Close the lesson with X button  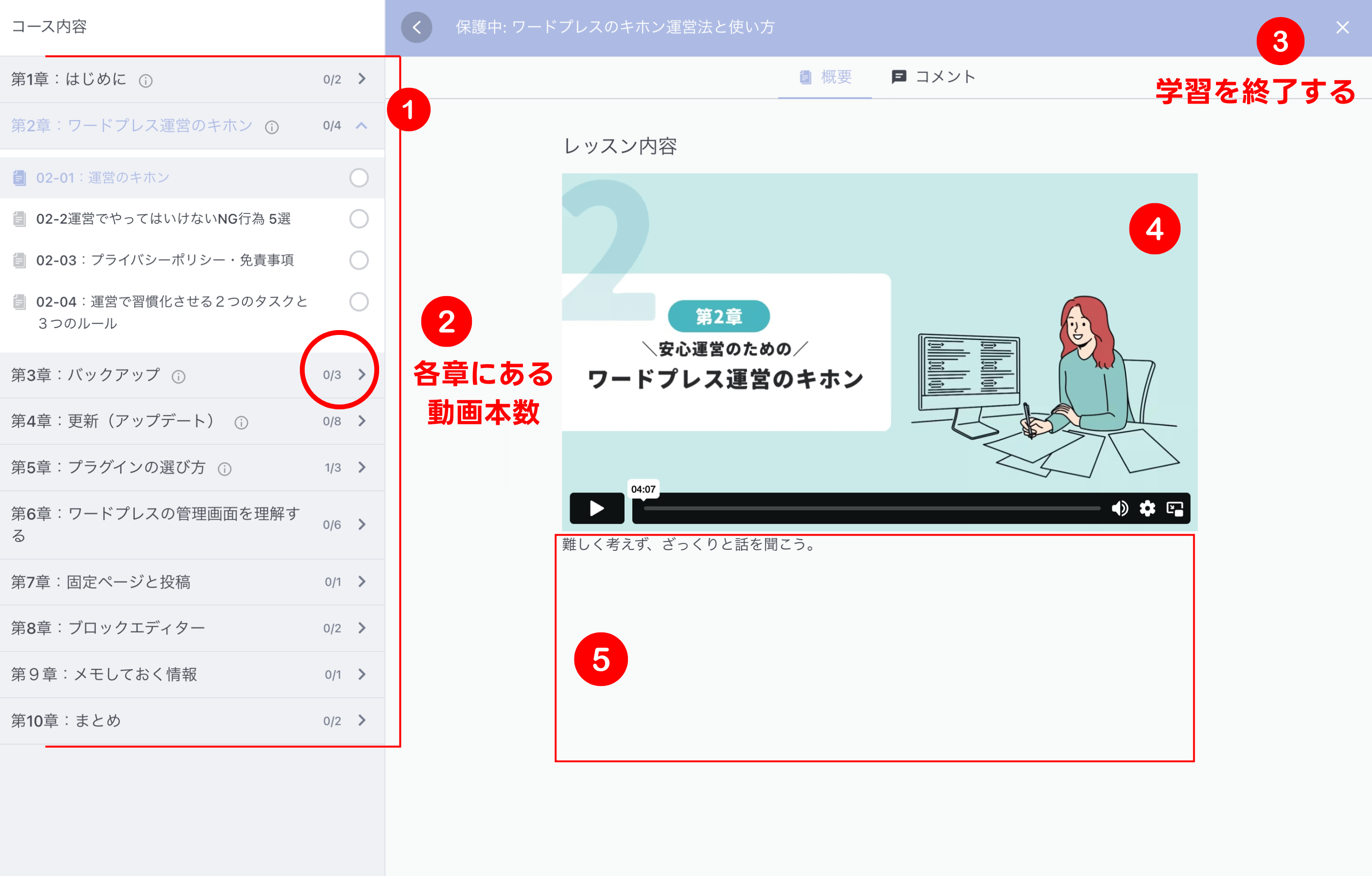tap(1342, 27)
